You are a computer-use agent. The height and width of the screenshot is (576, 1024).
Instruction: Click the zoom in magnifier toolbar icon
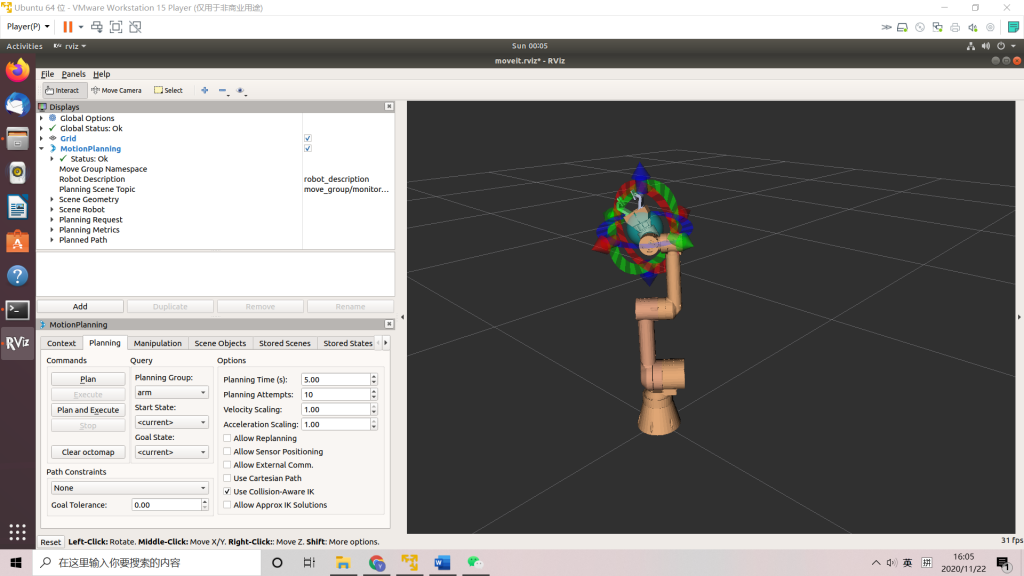point(204,90)
